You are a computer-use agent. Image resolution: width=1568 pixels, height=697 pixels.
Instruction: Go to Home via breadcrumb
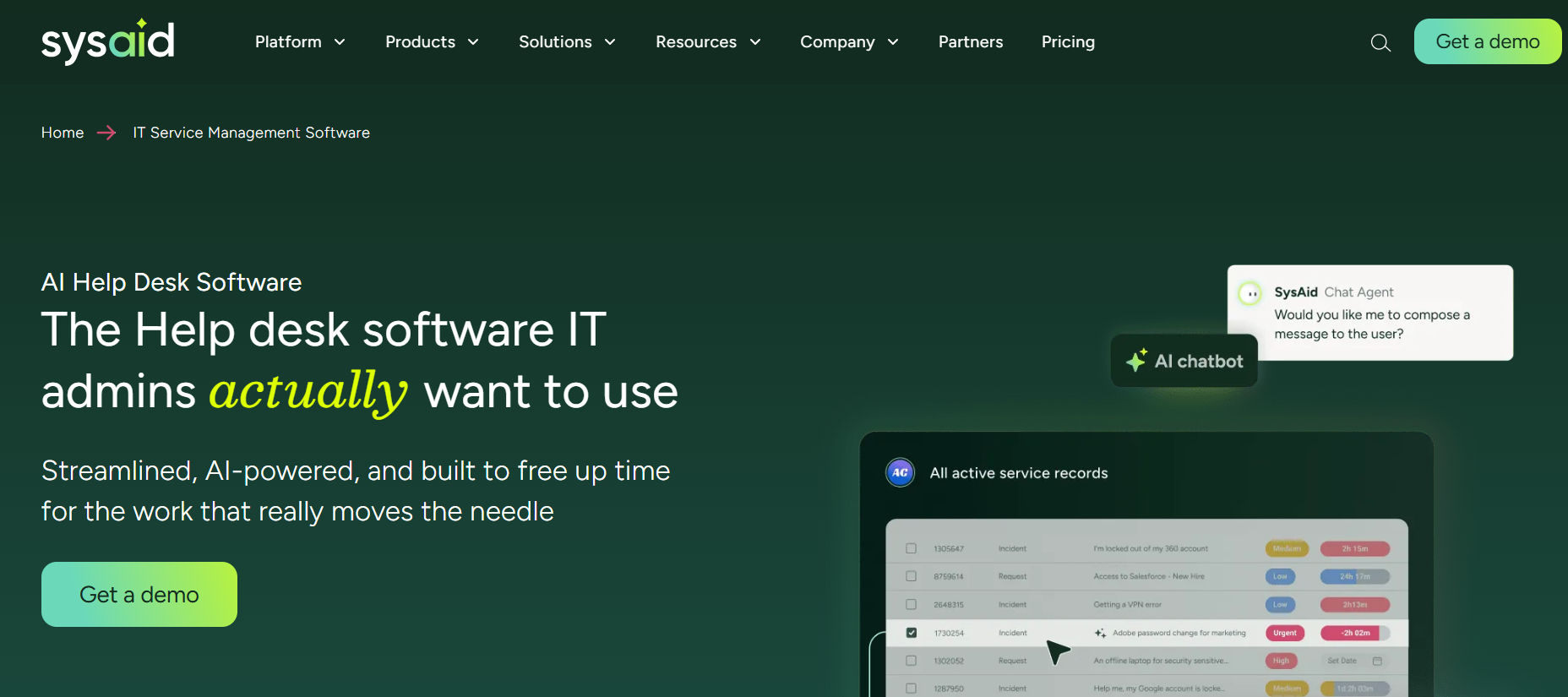click(x=63, y=133)
